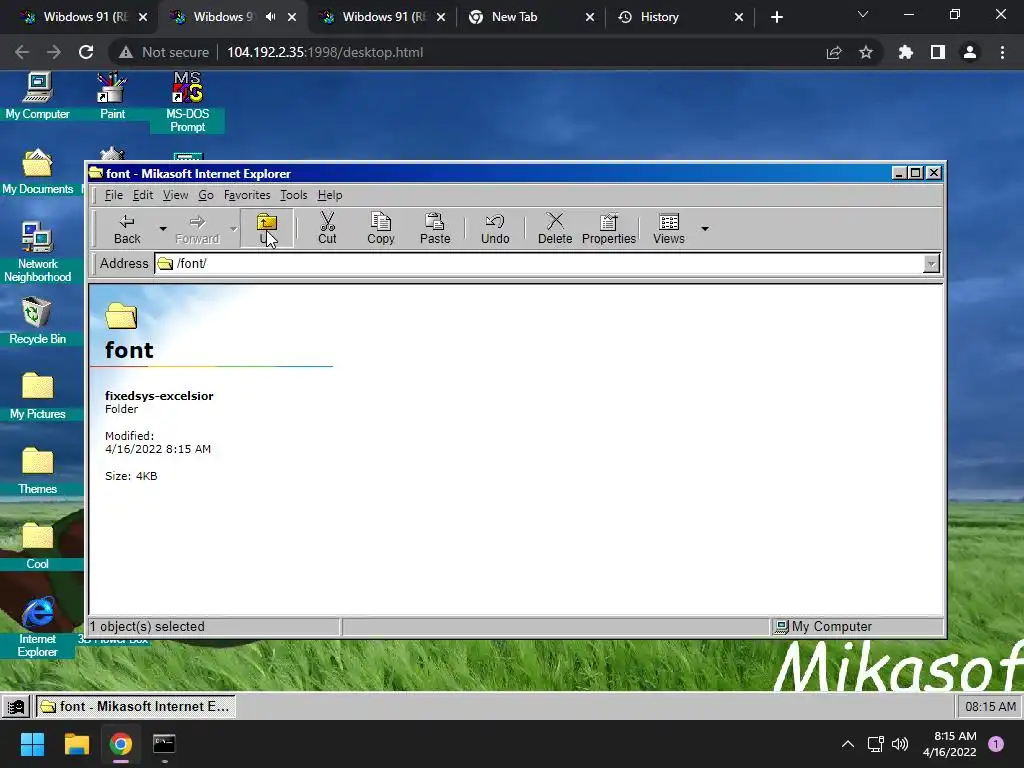Click the '1 object(s) selected' status text
The width and height of the screenshot is (1024, 768).
coord(147,626)
